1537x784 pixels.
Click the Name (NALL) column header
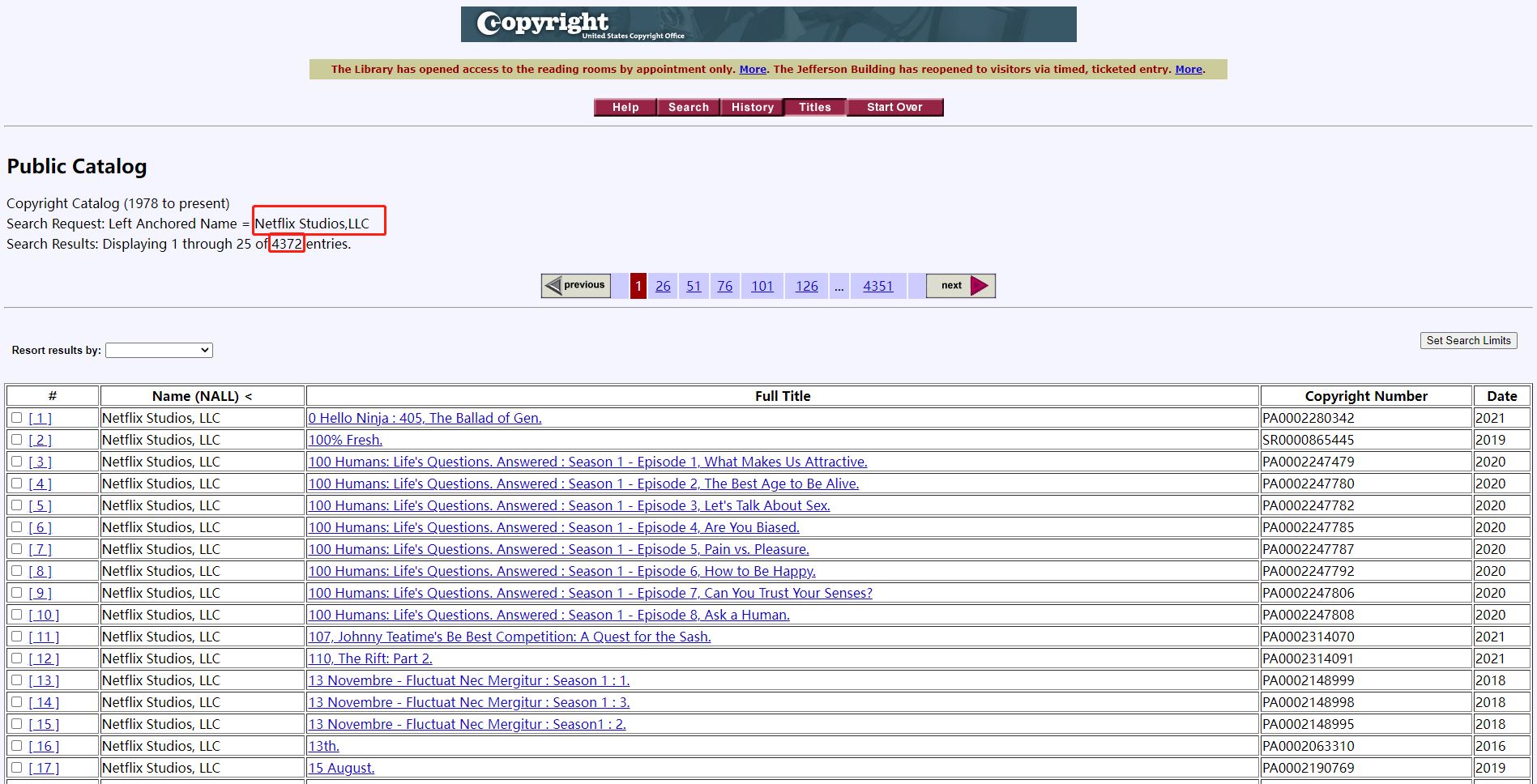point(202,396)
